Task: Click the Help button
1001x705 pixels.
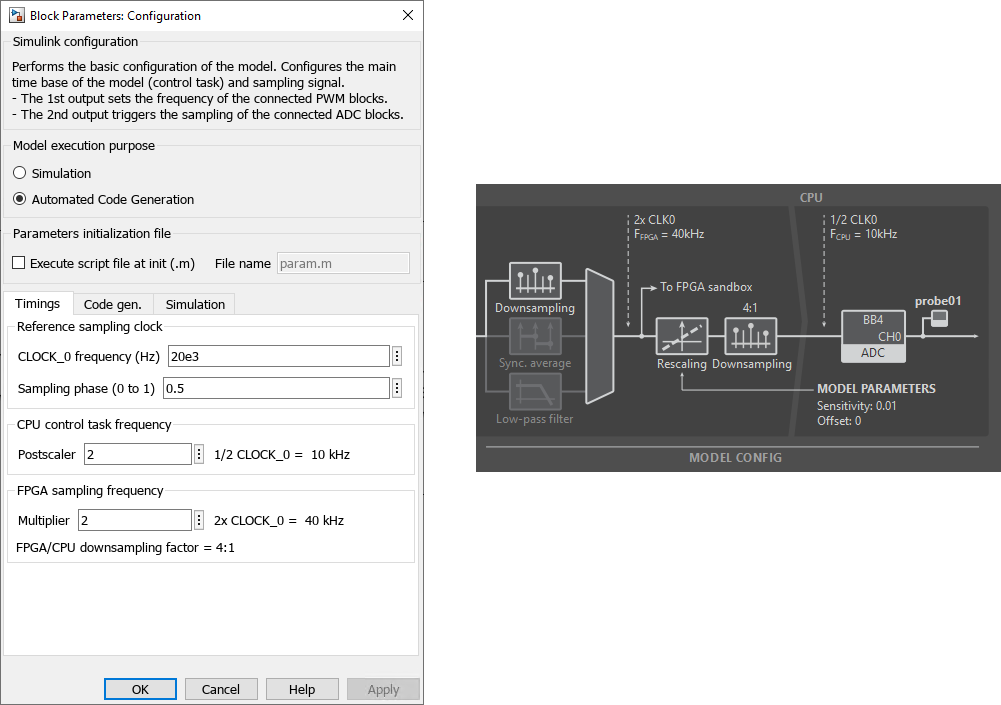Action: [x=302, y=689]
